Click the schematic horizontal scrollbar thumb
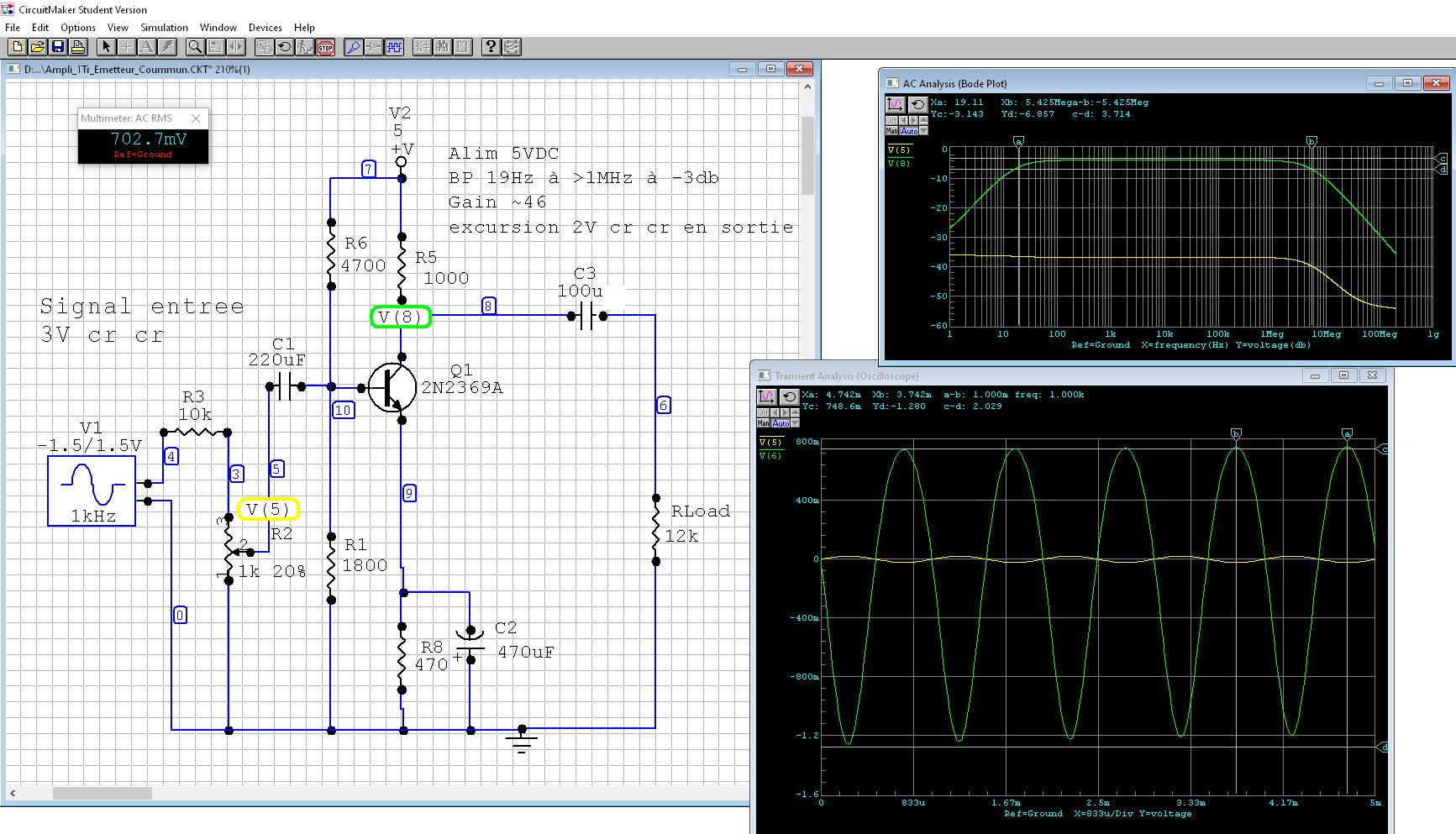1456x834 pixels. 102,793
